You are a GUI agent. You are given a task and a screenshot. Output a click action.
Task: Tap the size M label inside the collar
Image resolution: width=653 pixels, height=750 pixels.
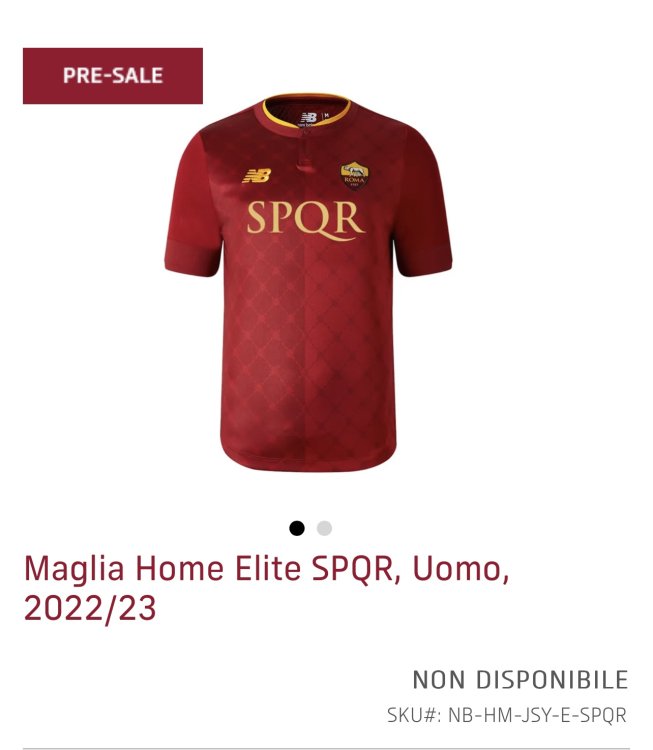[x=326, y=115]
